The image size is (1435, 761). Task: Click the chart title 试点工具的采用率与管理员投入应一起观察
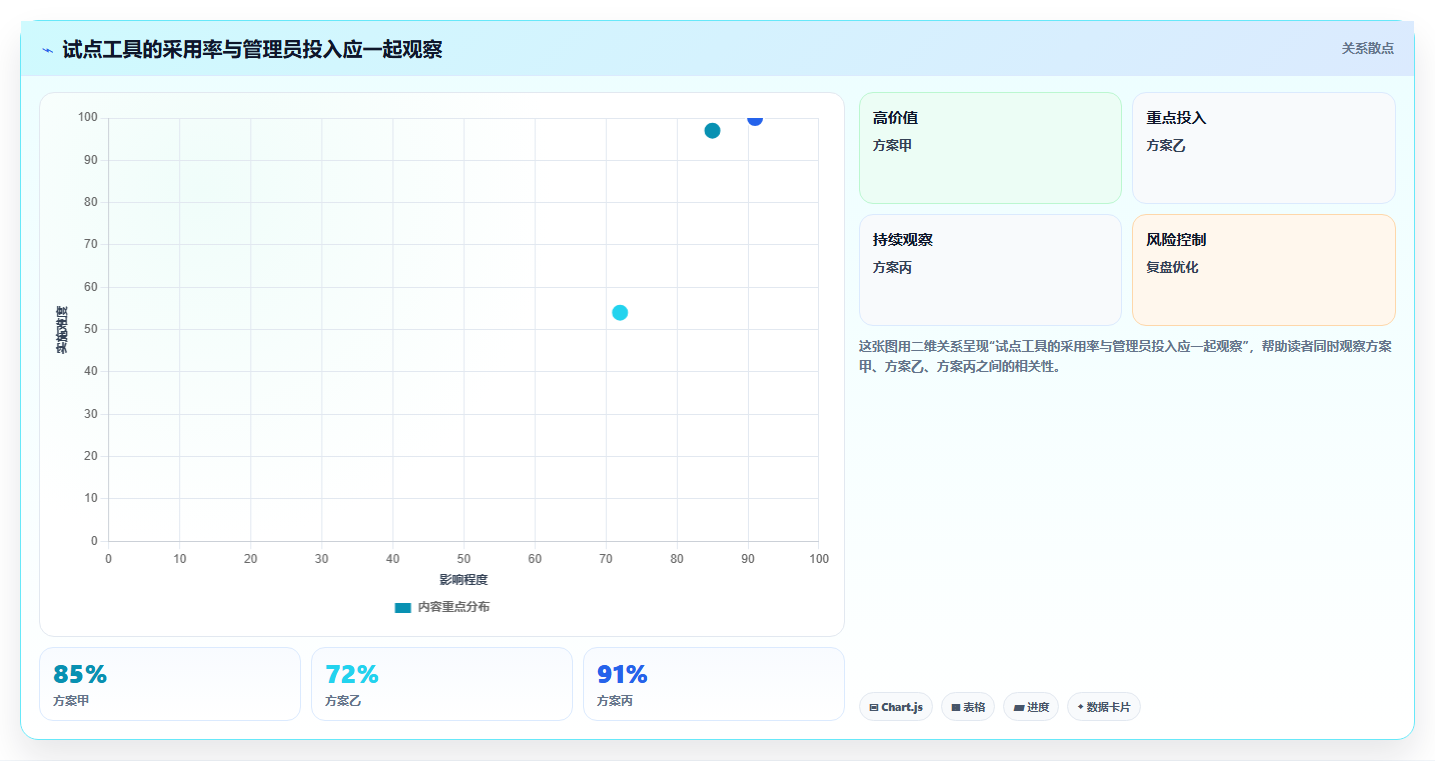click(x=252, y=49)
